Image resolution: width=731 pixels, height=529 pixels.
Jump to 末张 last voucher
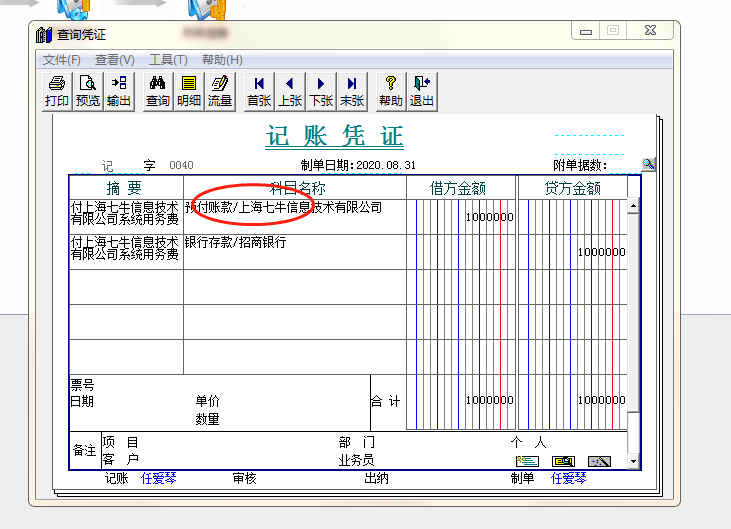352,91
